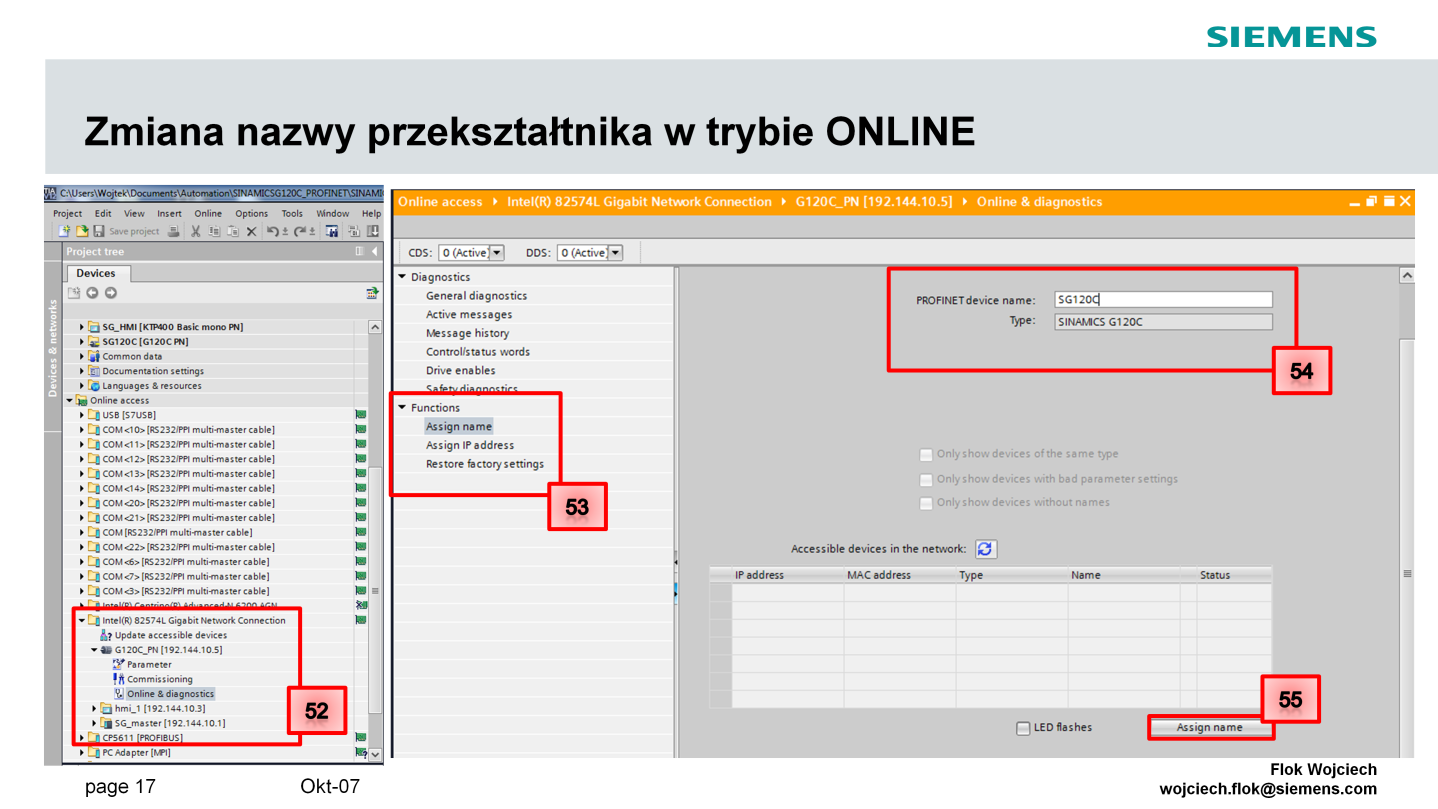Open the DDS dropdown

click(615, 253)
